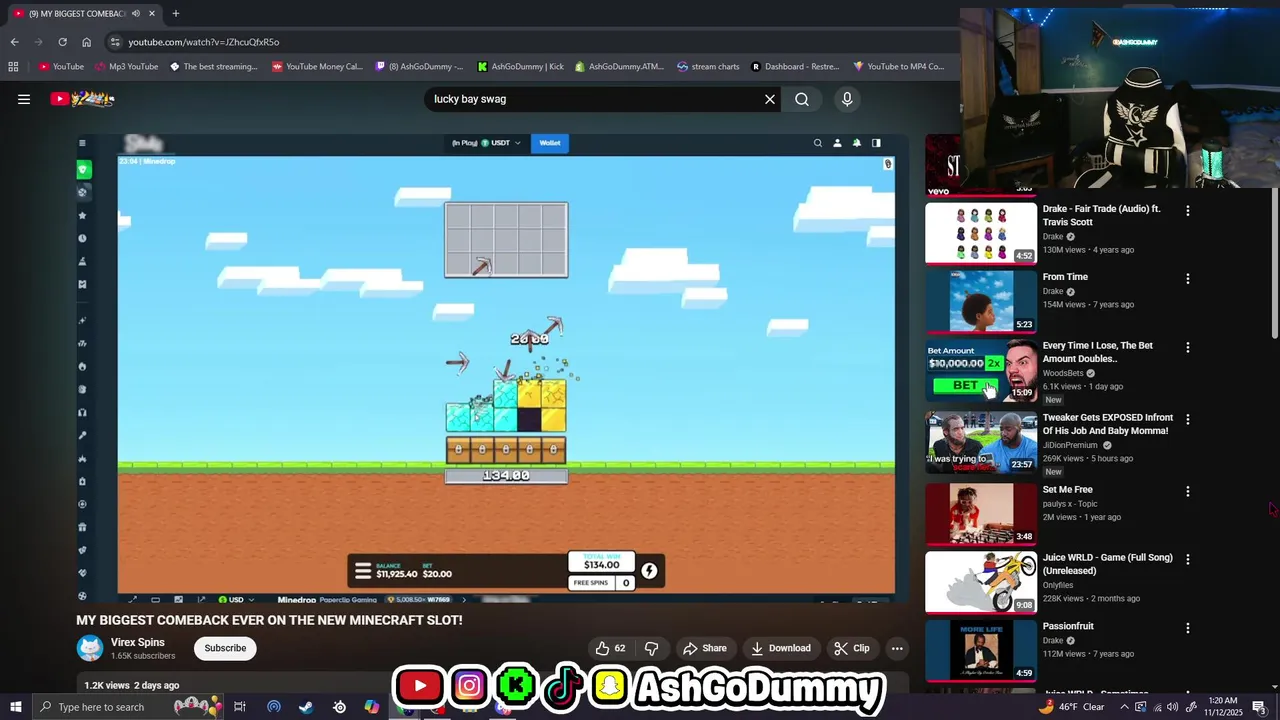View site information for youtube.com
Screen dimensions: 1280x720
pos(115,42)
